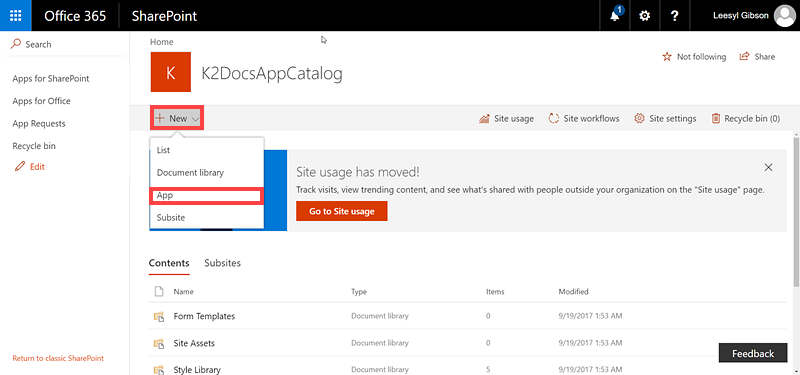Switch to the Contents tab
800x375 pixels.
(x=169, y=263)
